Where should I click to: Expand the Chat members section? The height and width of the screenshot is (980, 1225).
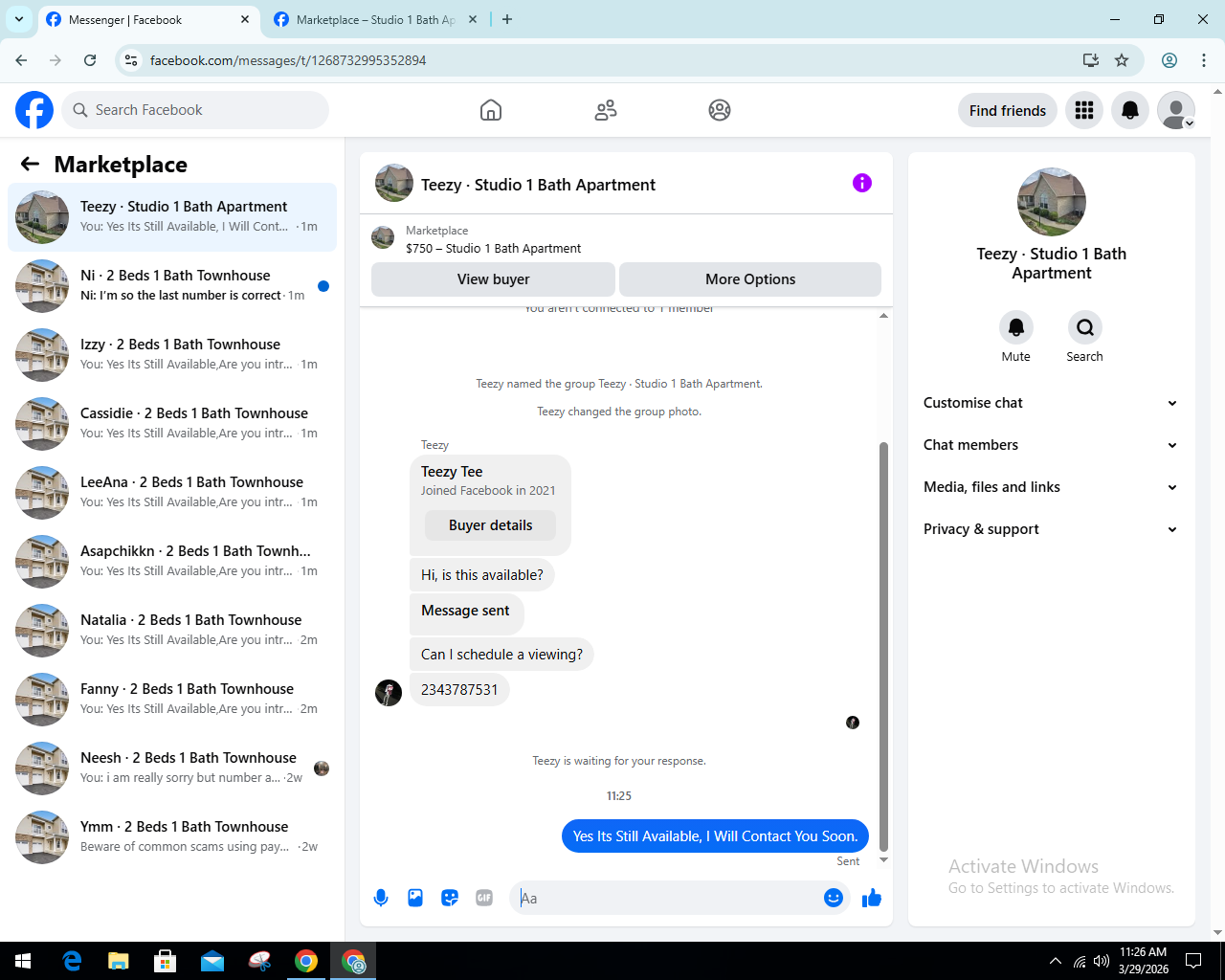tap(1051, 445)
